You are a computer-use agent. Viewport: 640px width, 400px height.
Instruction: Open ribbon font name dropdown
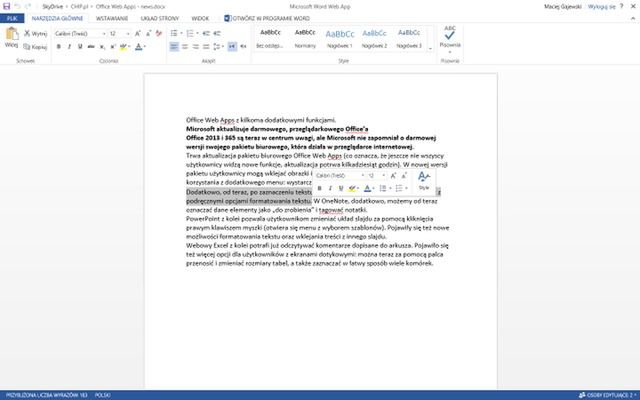(104, 33)
